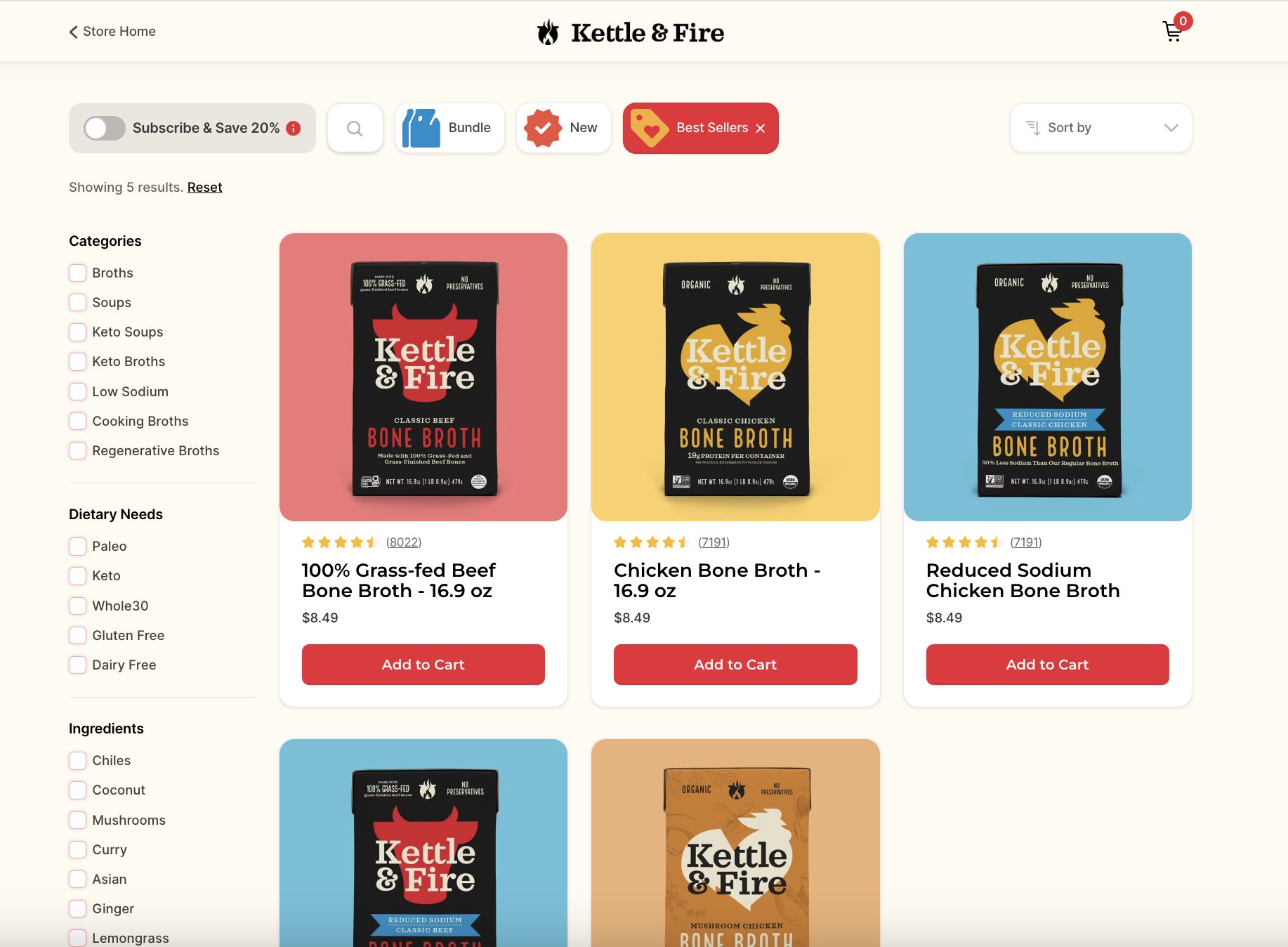The width and height of the screenshot is (1288, 947).
Task: Click star rating of Grass-fed Beef Broth
Action: coord(340,542)
